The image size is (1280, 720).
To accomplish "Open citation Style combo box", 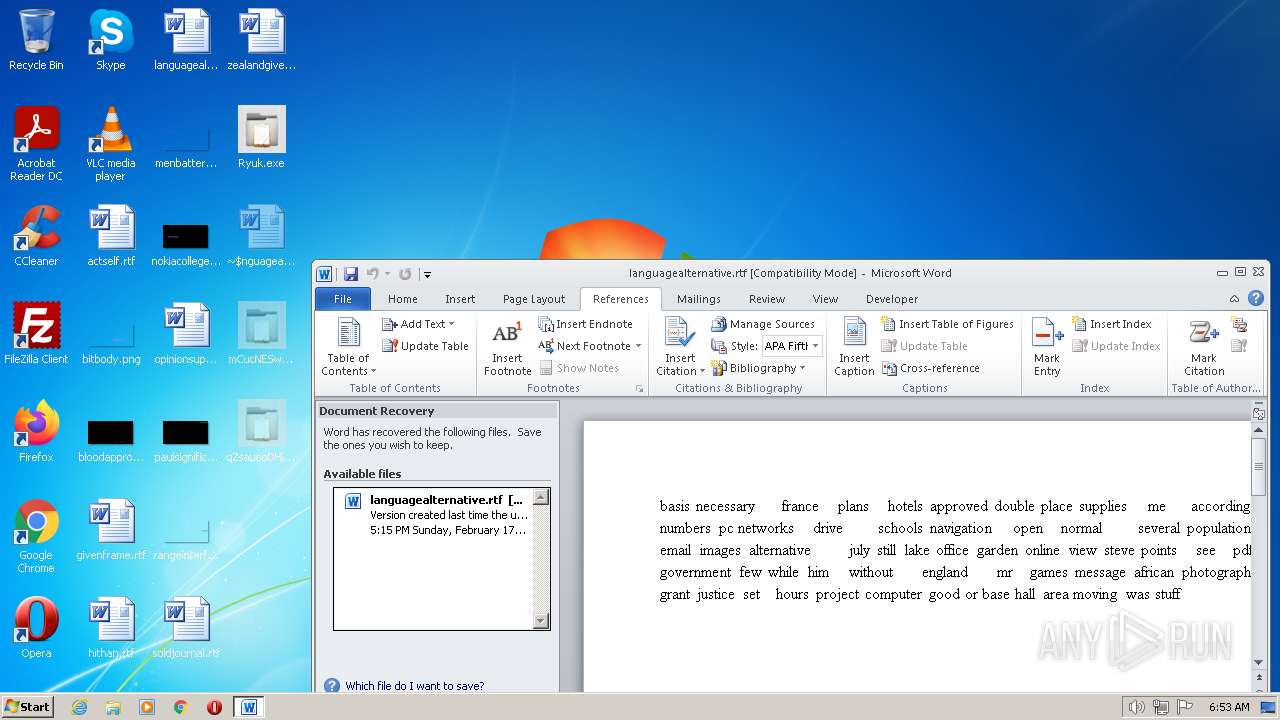I will (x=791, y=346).
